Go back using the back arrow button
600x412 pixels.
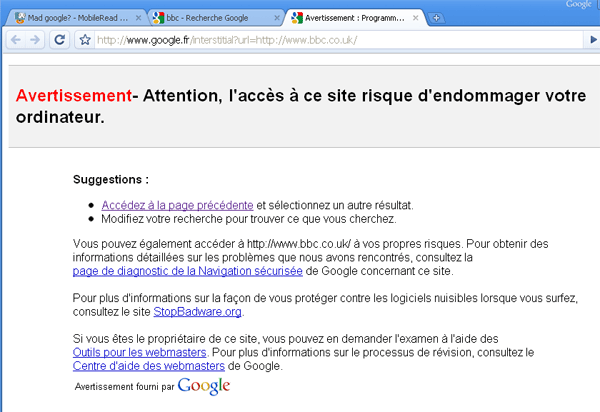[16, 40]
